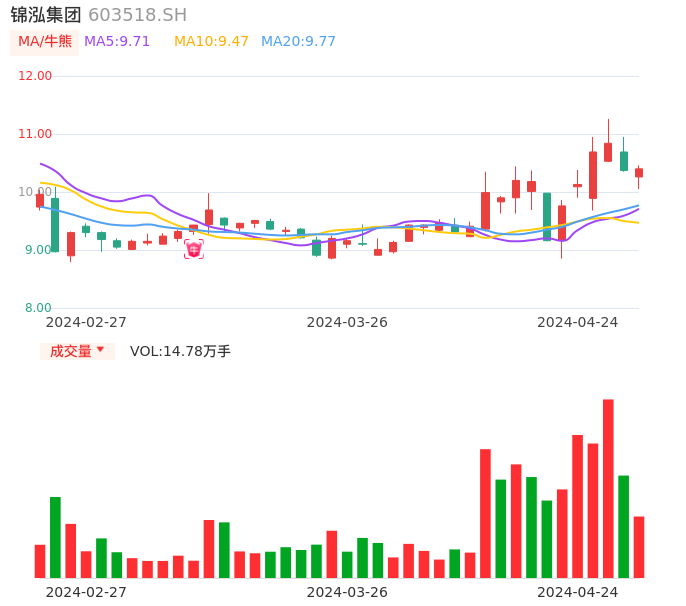
Task: Click the VOL:14.78万手 volume readout
Action: [x=180, y=351]
